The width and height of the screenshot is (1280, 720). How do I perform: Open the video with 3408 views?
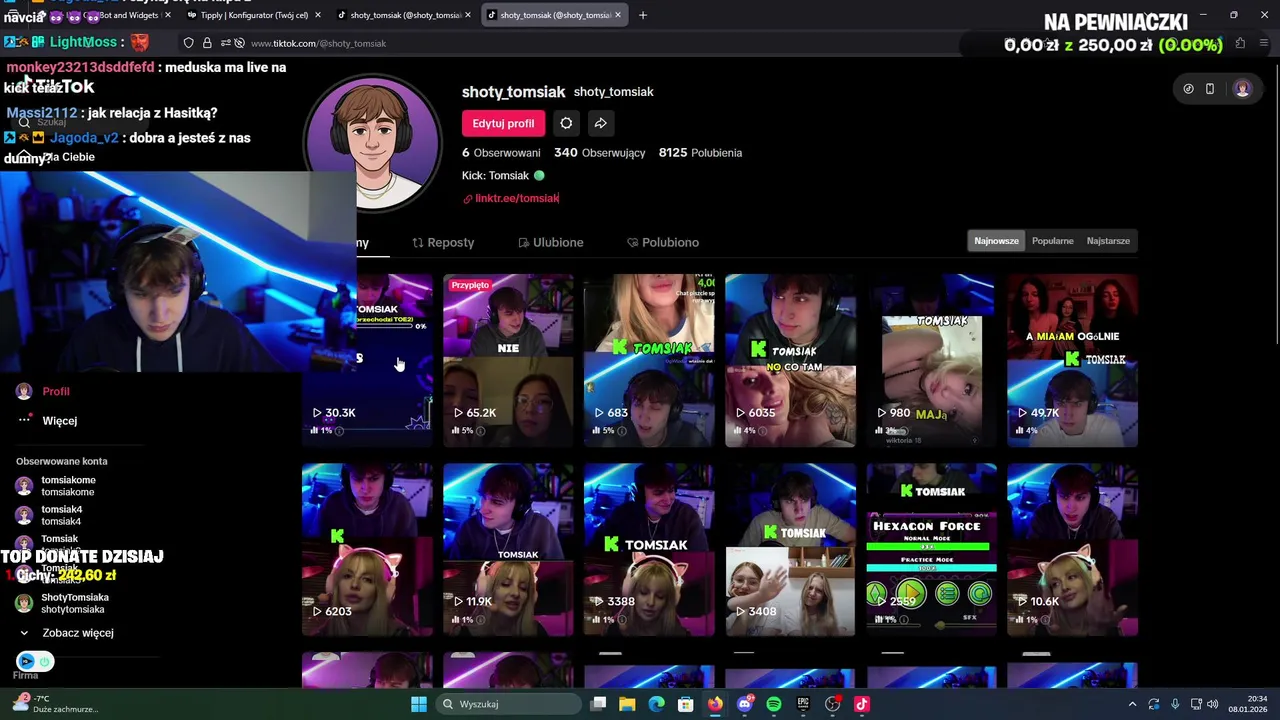pyautogui.click(x=790, y=549)
